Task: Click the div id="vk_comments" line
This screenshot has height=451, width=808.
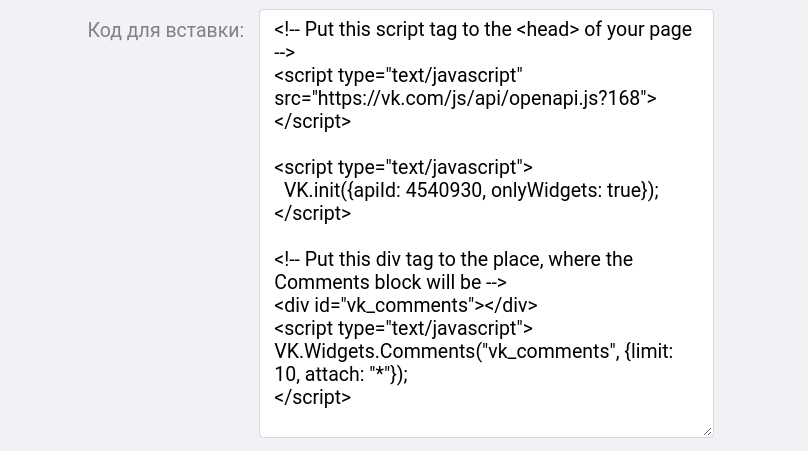Action: point(406,305)
